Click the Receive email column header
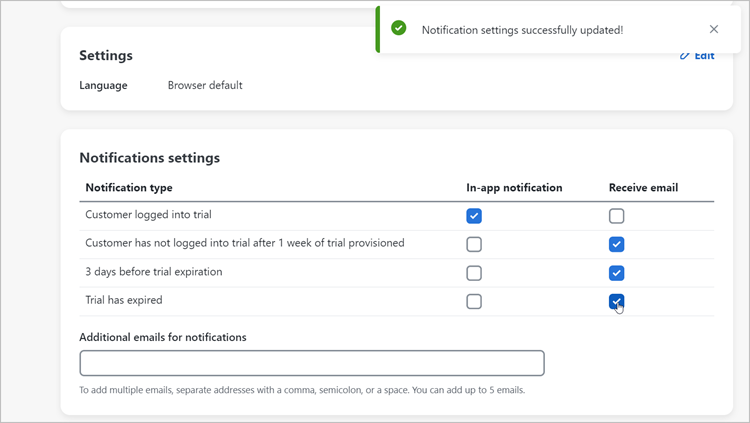750x423 pixels. 643,188
